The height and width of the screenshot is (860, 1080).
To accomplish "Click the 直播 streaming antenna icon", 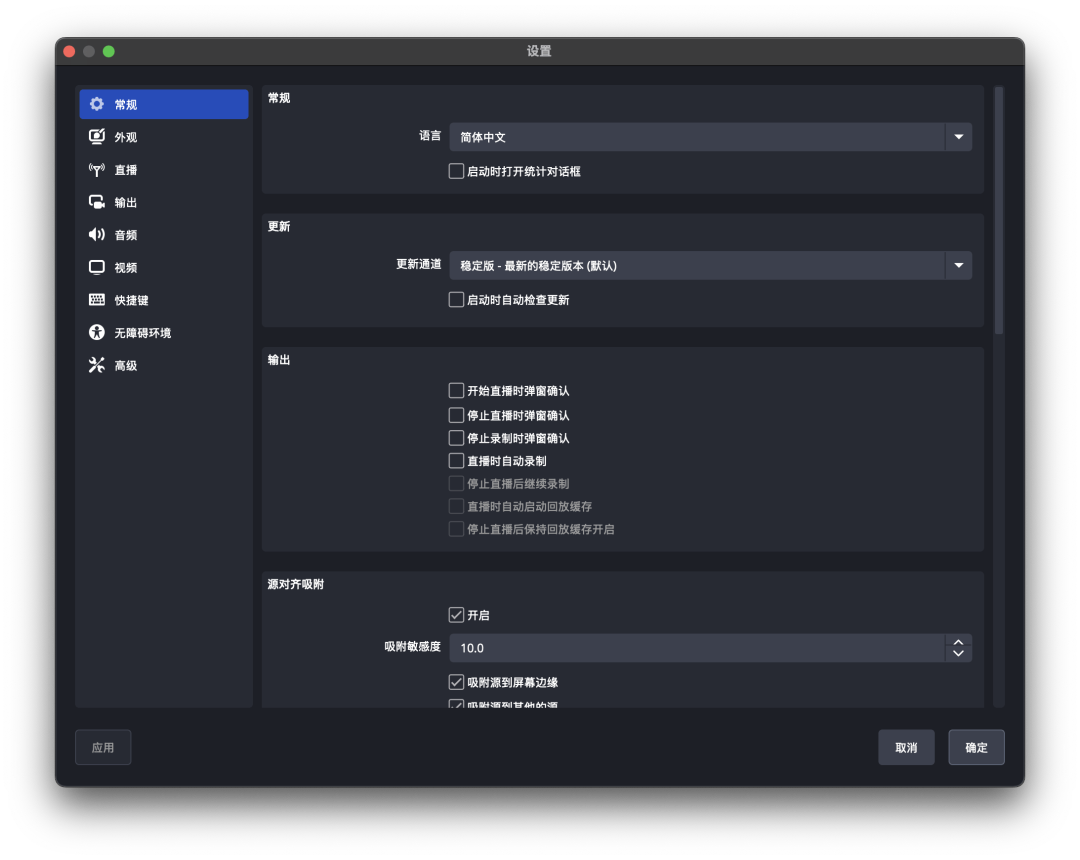I will (96, 169).
